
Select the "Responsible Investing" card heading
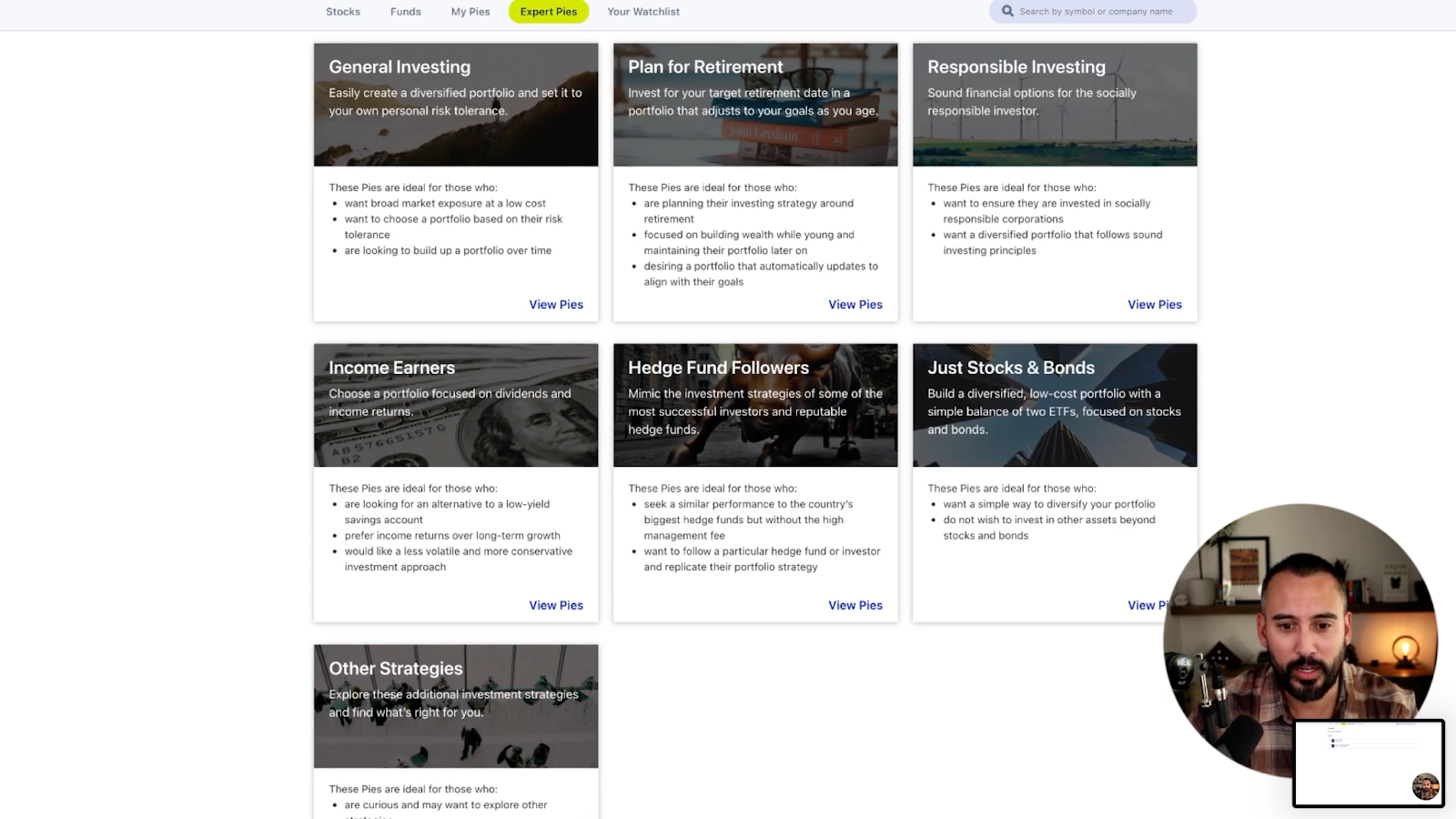pyautogui.click(x=1016, y=66)
